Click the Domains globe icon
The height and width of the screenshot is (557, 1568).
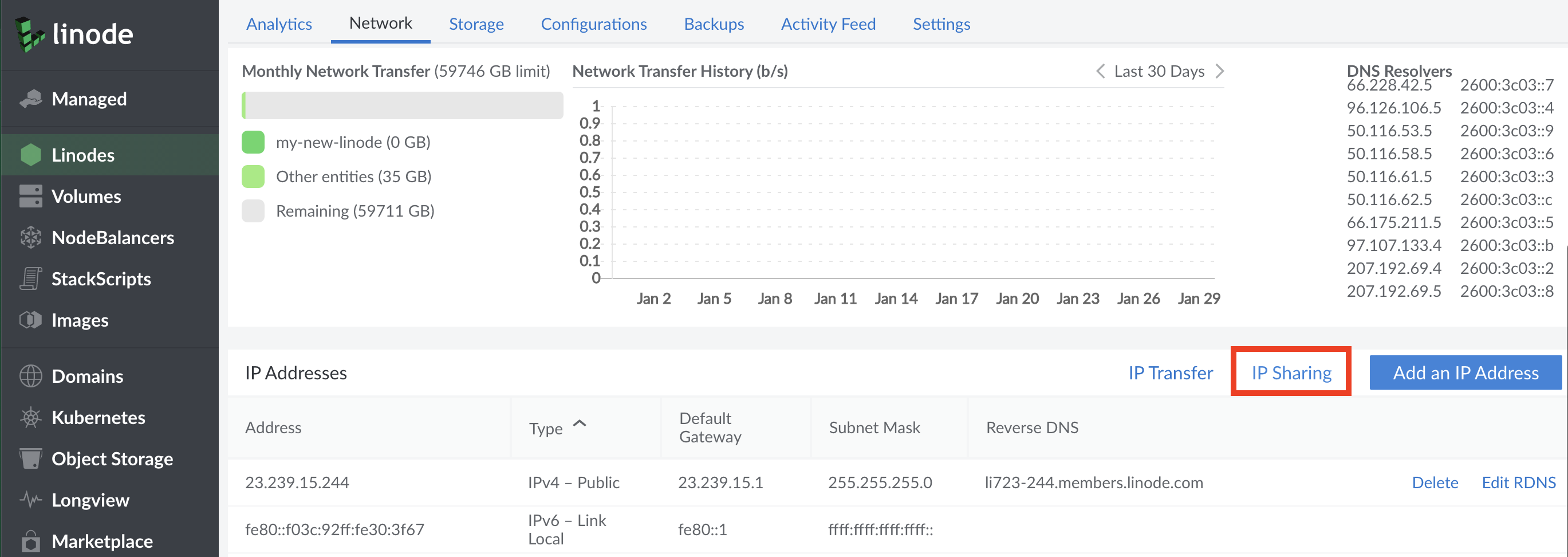tap(30, 376)
